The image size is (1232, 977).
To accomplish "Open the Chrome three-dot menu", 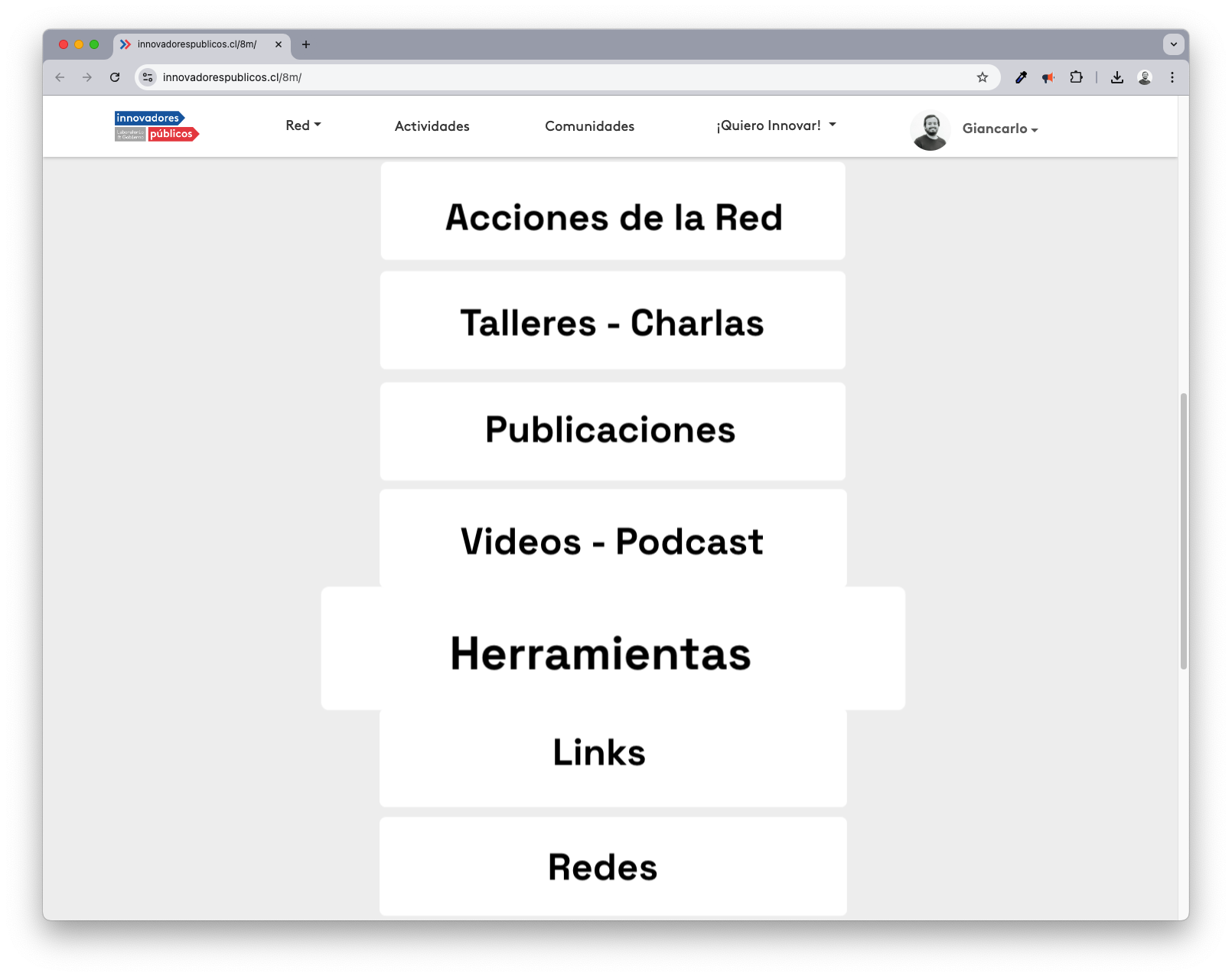I will pos(1172,77).
